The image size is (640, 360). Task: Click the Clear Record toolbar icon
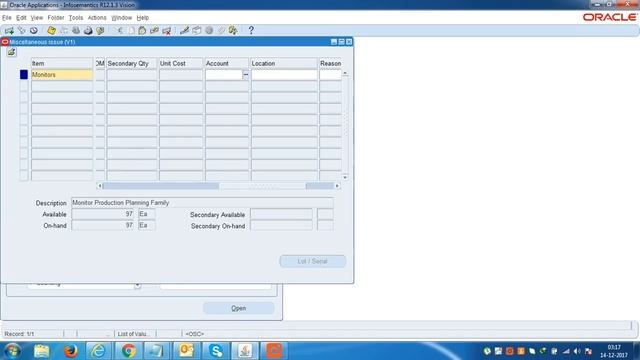click(154, 31)
